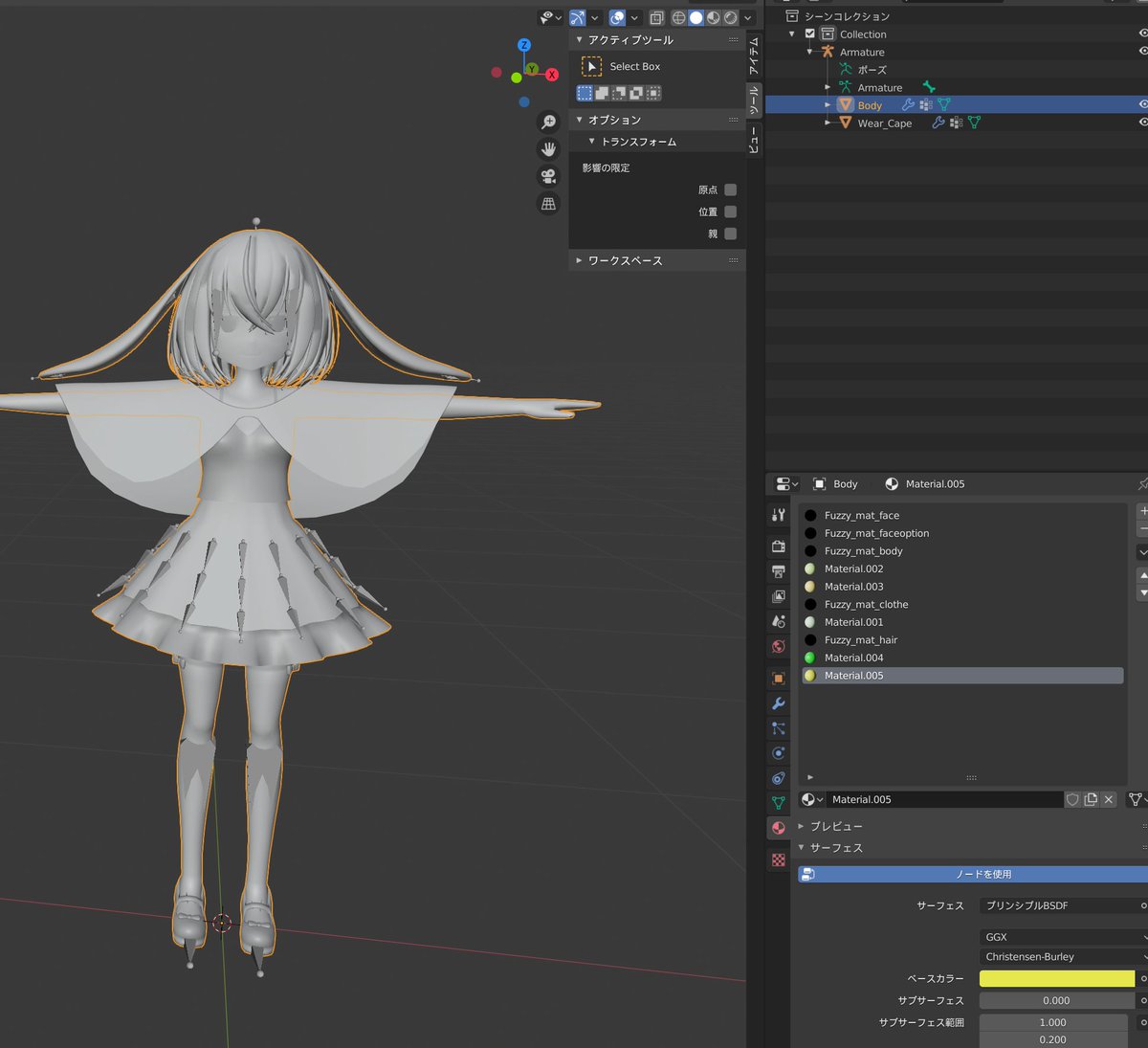
Task: Open the properties editor type dropdown
Action: pos(787,484)
